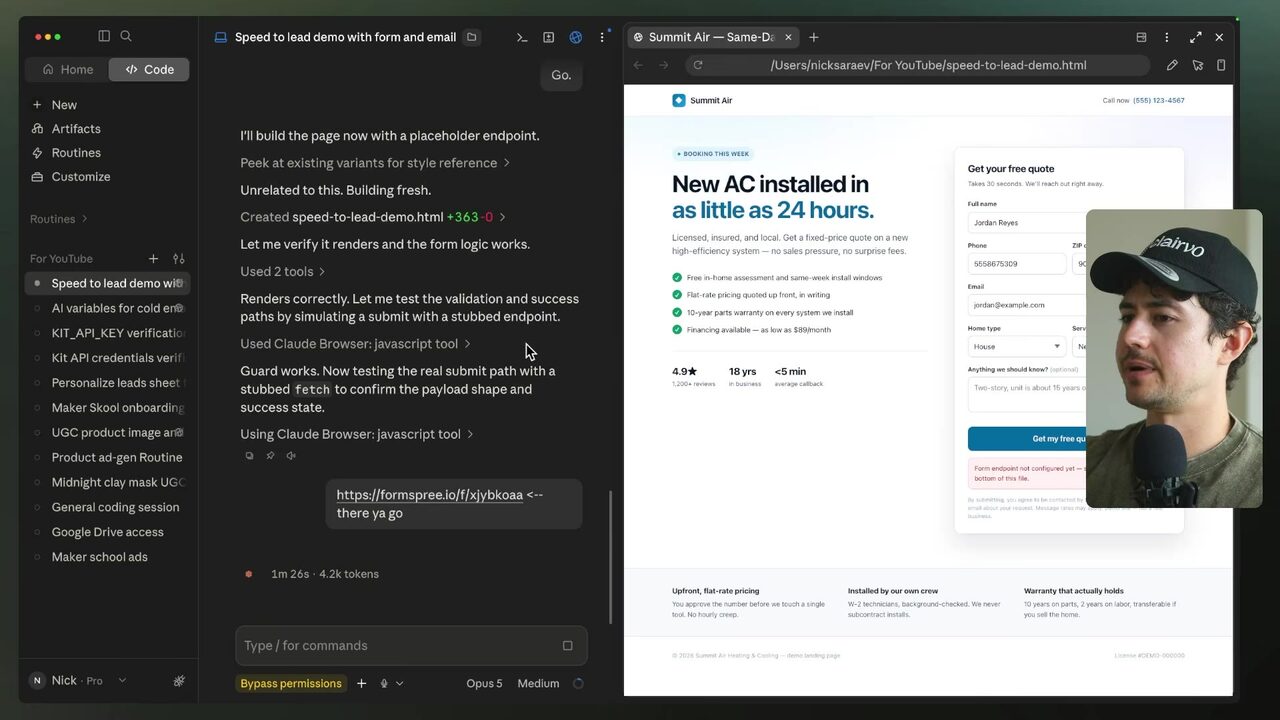
Task: Click the stop square in message box
Action: point(568,646)
